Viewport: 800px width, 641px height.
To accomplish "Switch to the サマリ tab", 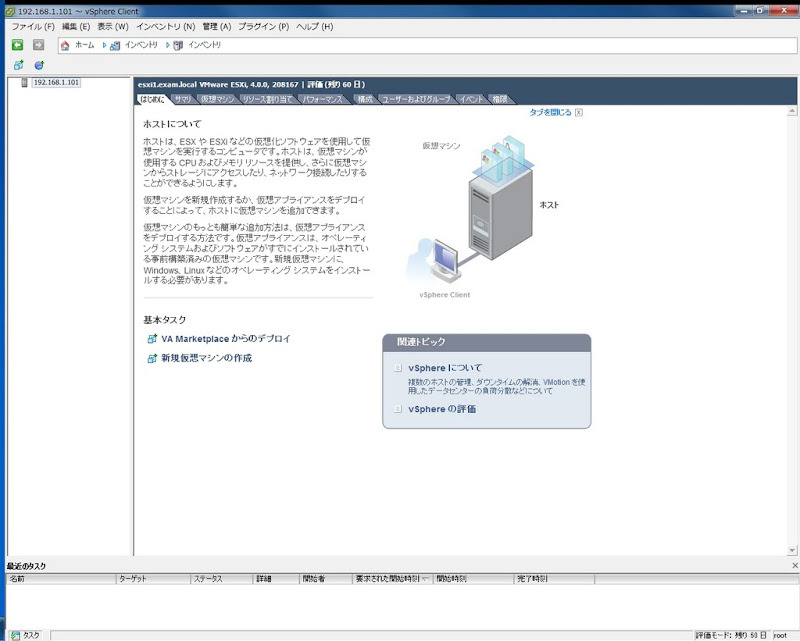I will pos(183,99).
